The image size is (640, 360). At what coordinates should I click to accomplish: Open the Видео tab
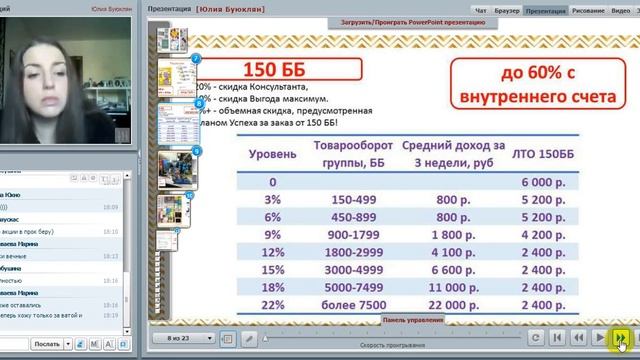[x=620, y=11]
